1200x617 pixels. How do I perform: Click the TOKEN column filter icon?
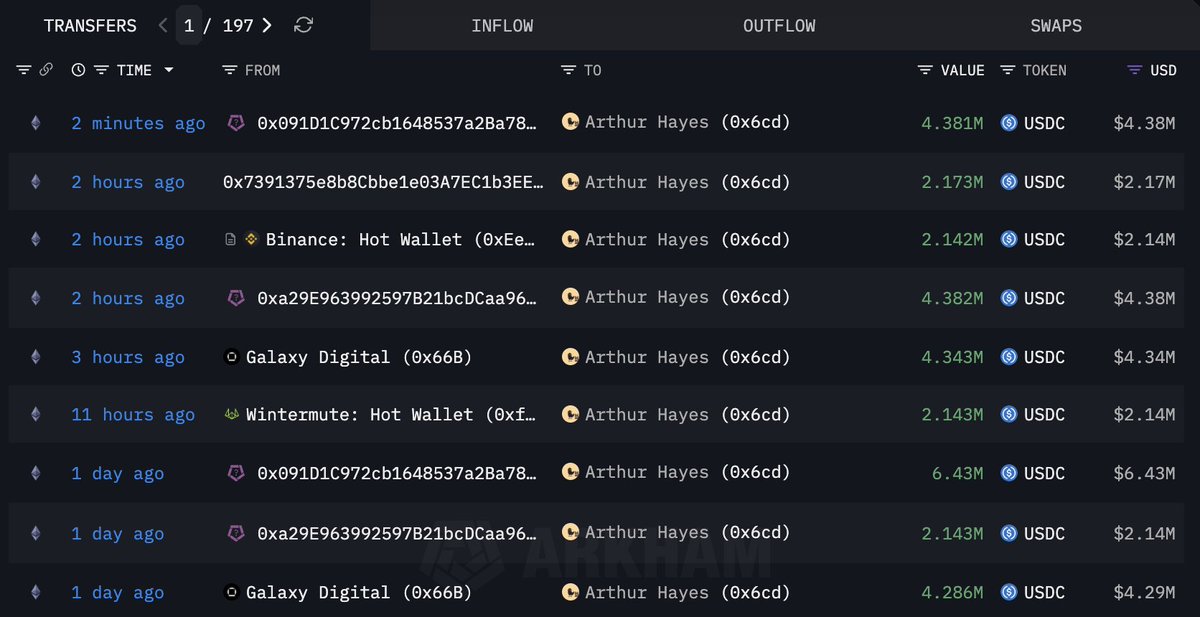[1007, 70]
